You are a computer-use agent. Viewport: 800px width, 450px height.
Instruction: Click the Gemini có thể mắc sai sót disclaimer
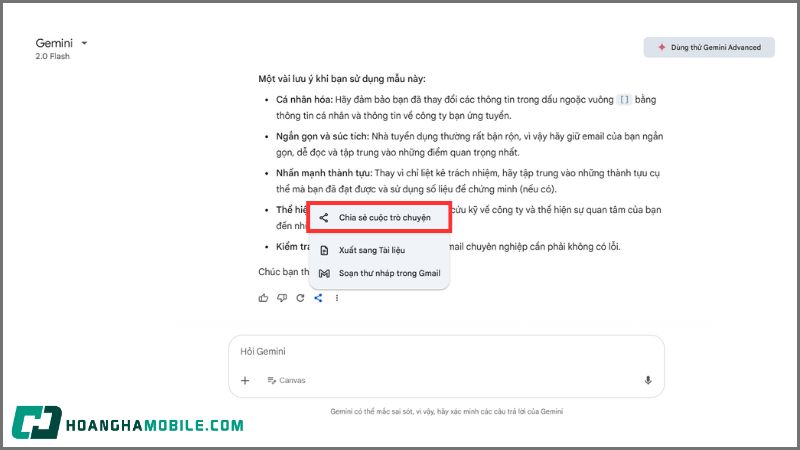446,411
